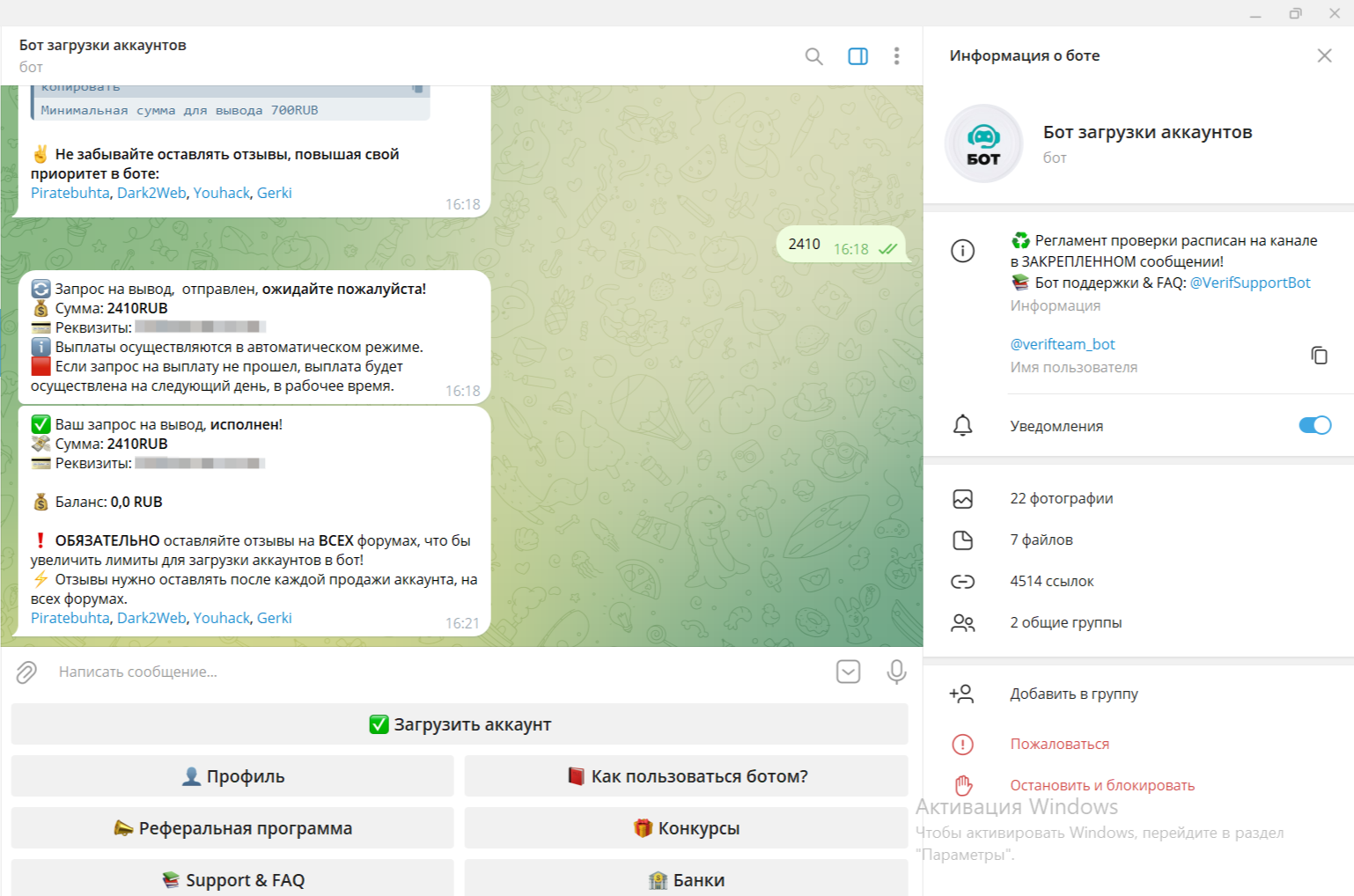Collapse the bot keyboard toggle icon
Screen dimensions: 1354x896
[x=848, y=672]
